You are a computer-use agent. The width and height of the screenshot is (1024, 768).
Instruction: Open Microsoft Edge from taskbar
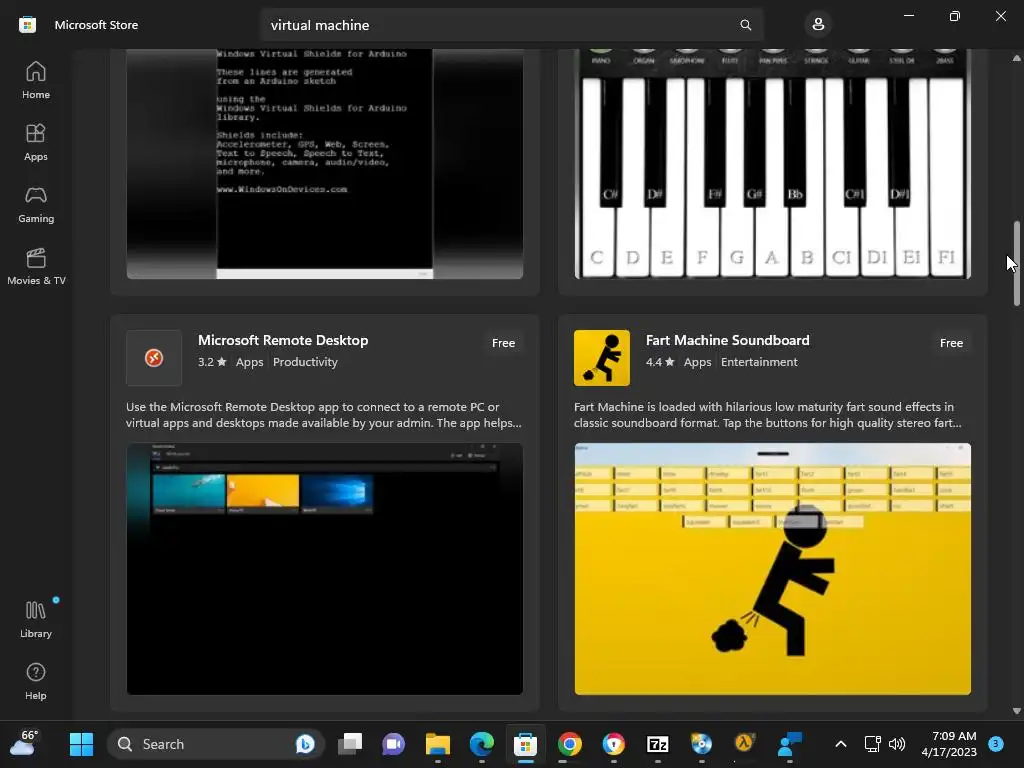point(482,744)
